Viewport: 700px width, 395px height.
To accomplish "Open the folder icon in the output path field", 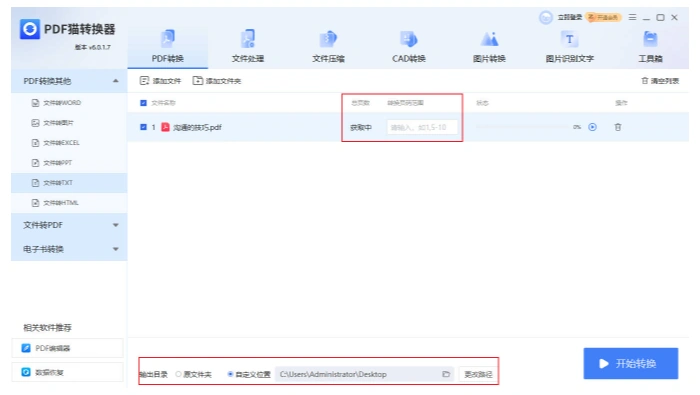I will coord(446,374).
